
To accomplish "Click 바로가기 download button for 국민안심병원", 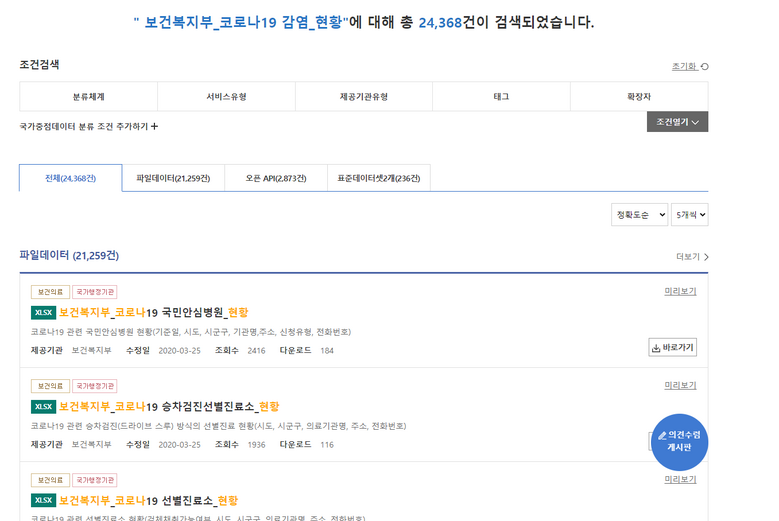I will [672, 348].
